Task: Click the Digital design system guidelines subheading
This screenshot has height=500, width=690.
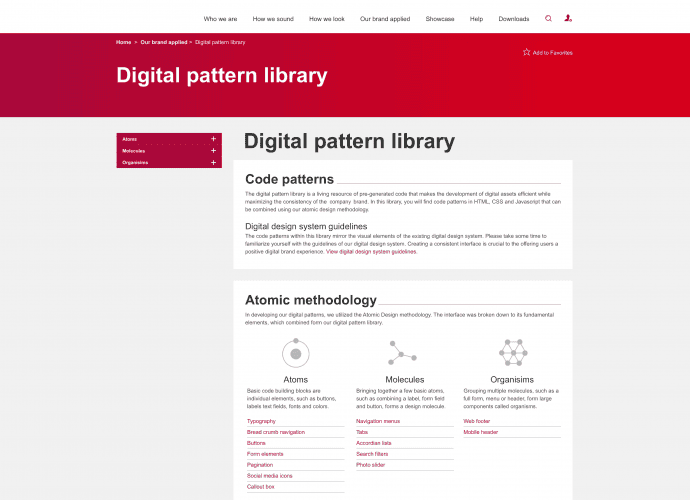Action: 306,226
